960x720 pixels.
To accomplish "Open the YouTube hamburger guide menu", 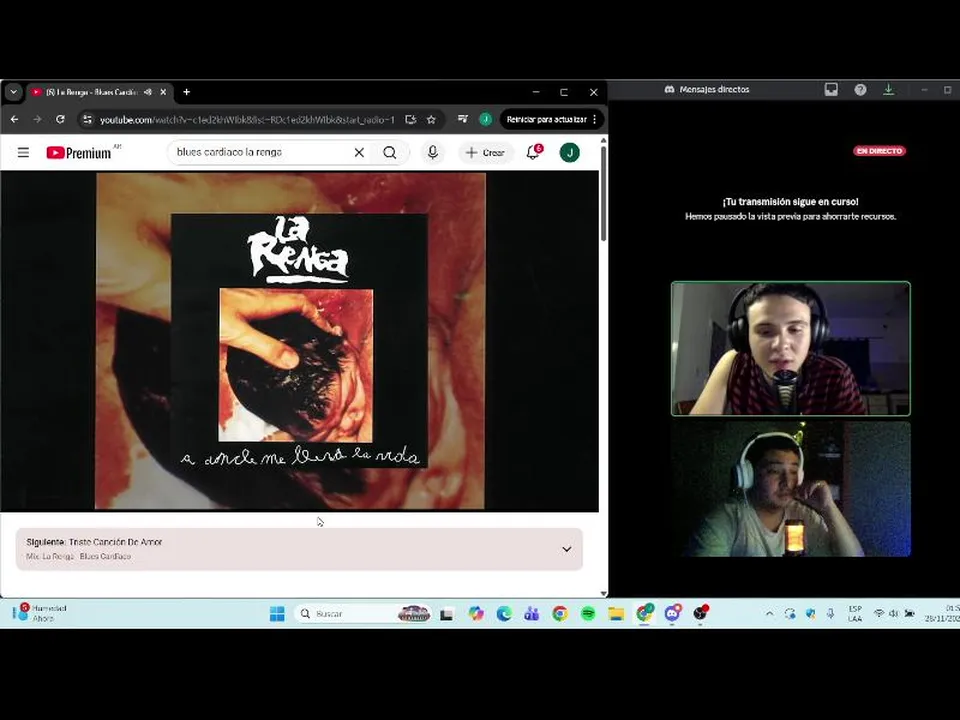I will coord(23,152).
